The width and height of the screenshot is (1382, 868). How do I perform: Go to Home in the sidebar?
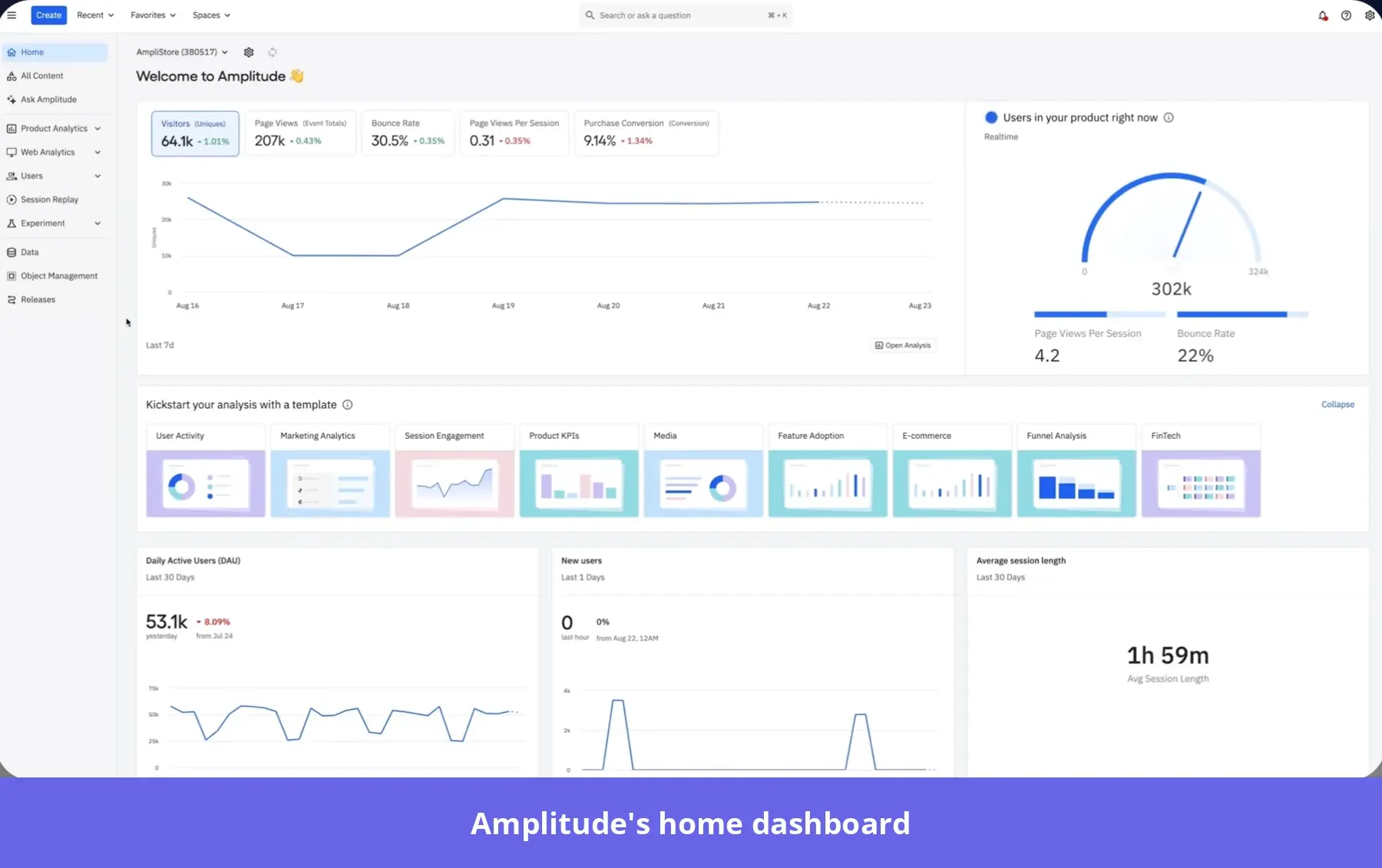[x=55, y=52]
